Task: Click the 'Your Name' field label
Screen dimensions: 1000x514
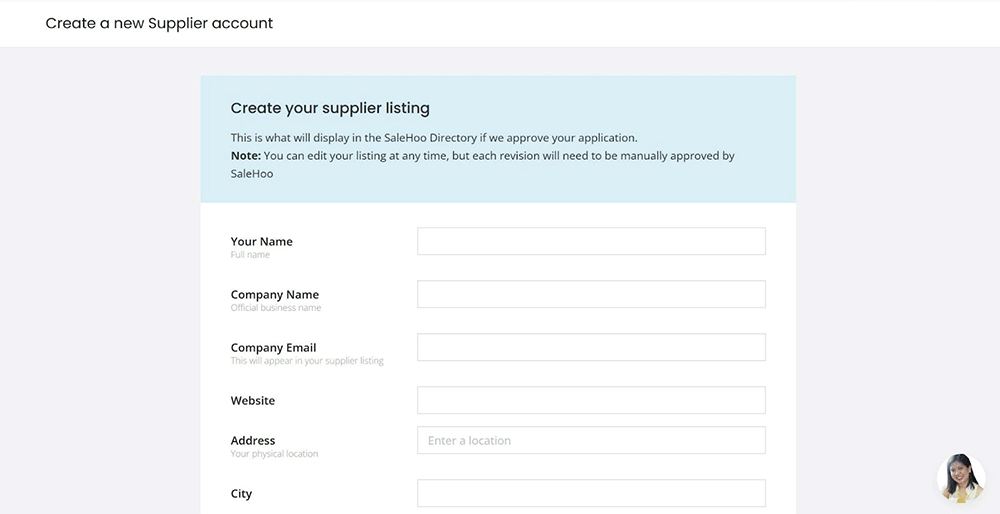Action: tap(261, 241)
